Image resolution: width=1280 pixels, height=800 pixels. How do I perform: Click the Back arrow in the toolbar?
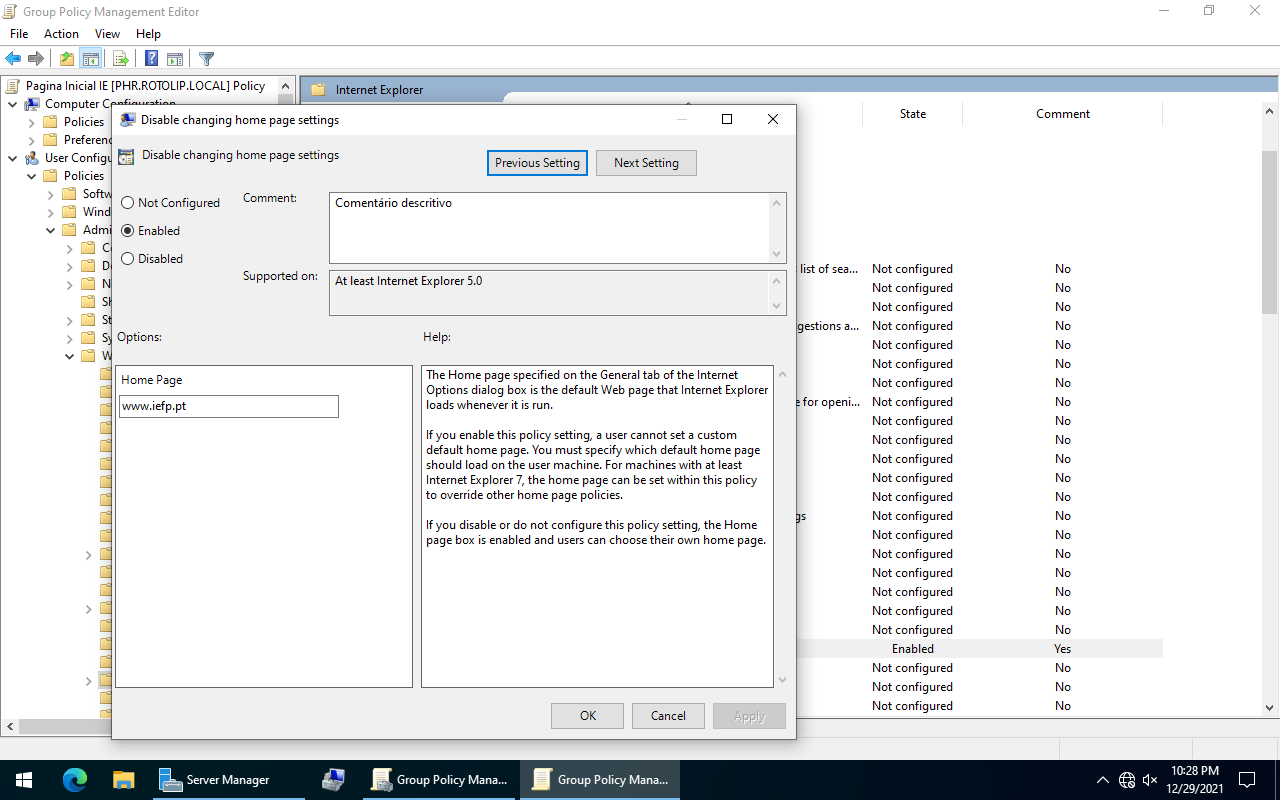coord(13,59)
